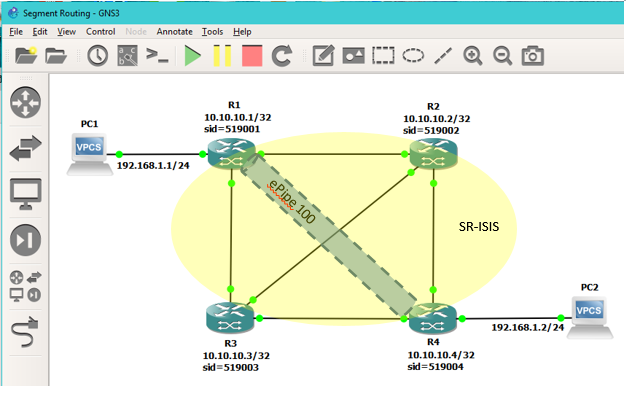Browse routers in the device sidebar

point(26,103)
